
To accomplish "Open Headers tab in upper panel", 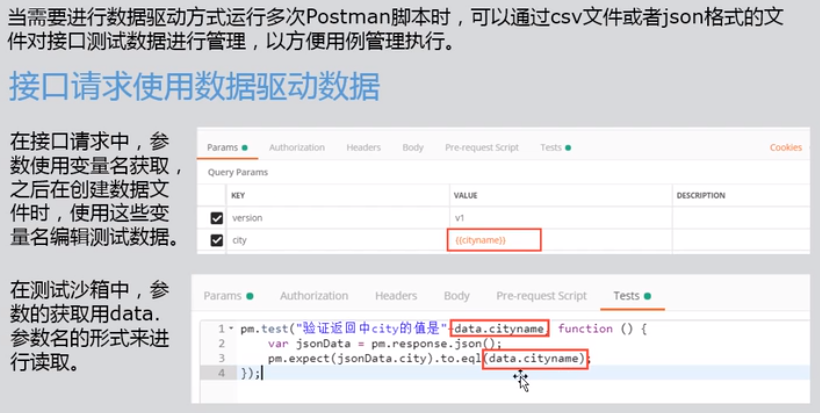I will [363, 147].
